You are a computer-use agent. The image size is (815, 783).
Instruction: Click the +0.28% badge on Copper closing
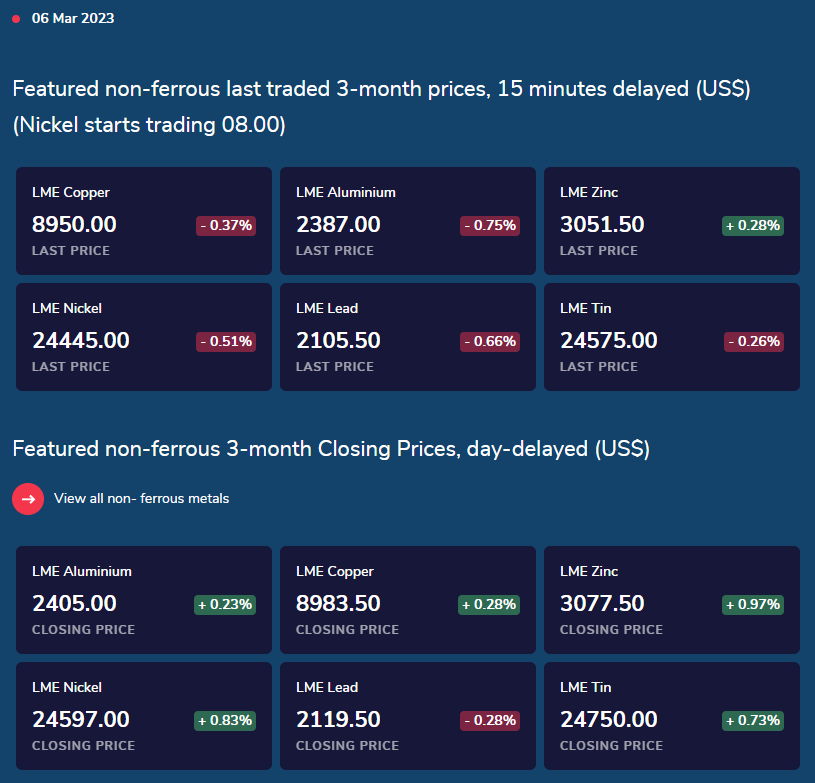[489, 605]
